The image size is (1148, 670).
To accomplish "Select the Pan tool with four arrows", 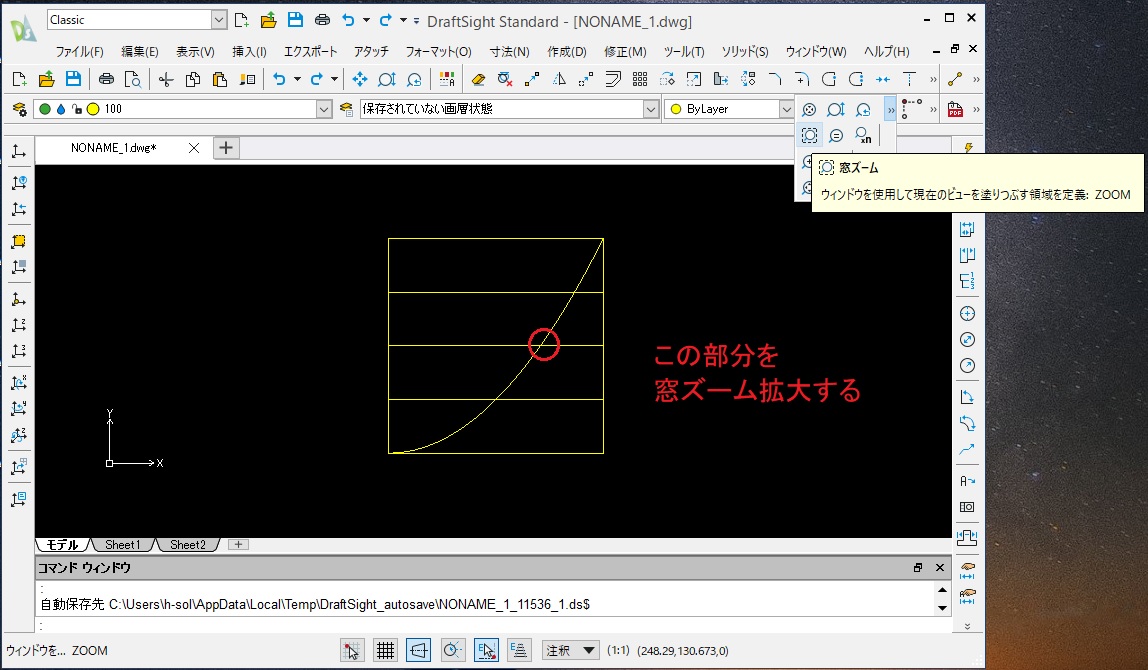I will (x=359, y=79).
